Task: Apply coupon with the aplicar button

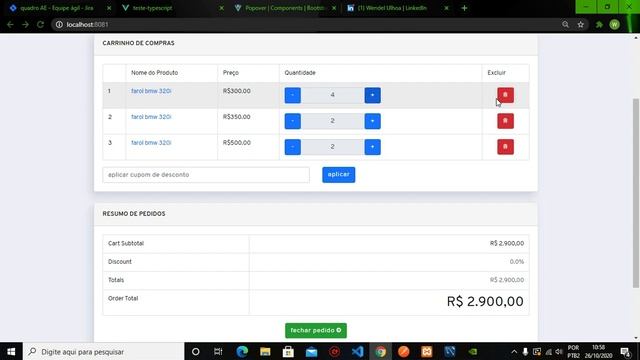Action: click(x=338, y=175)
